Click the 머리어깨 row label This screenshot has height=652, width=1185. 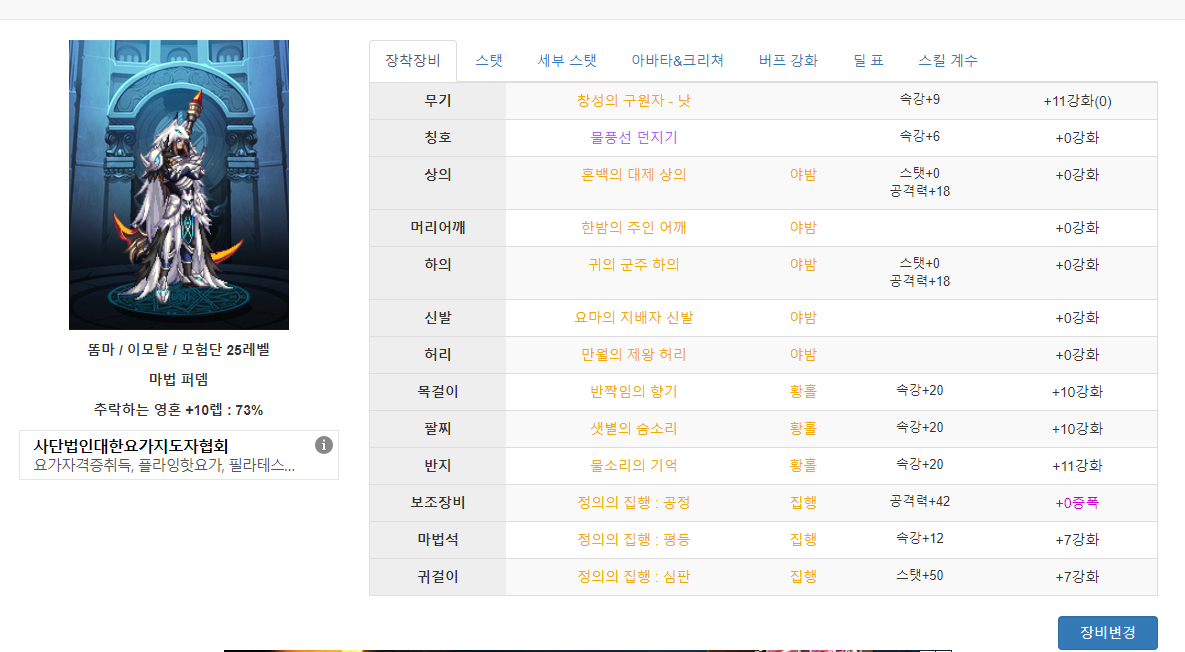[438, 227]
